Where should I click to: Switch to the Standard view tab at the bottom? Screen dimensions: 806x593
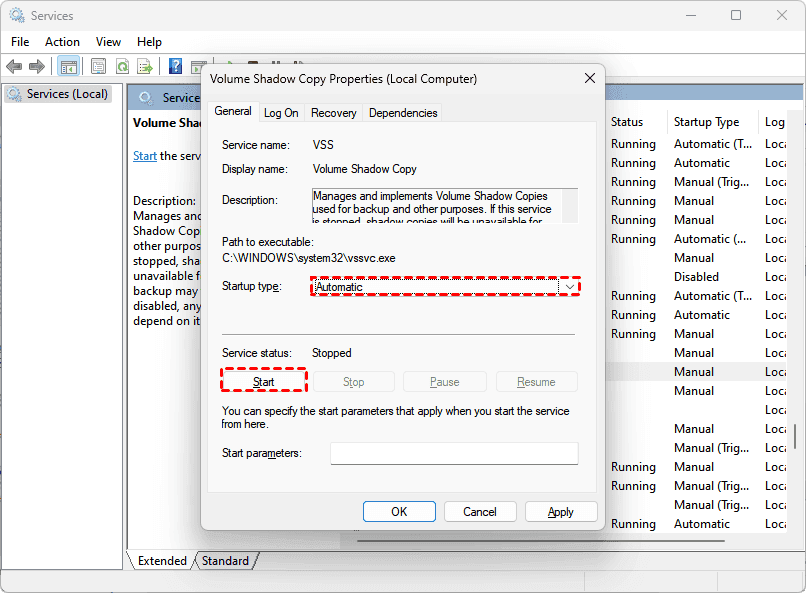[x=225, y=561]
